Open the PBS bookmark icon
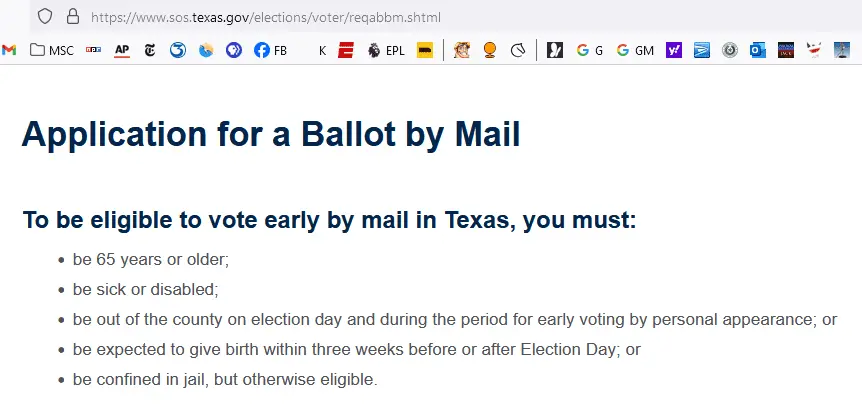Image resolution: width=862 pixels, height=407 pixels. [x=234, y=49]
